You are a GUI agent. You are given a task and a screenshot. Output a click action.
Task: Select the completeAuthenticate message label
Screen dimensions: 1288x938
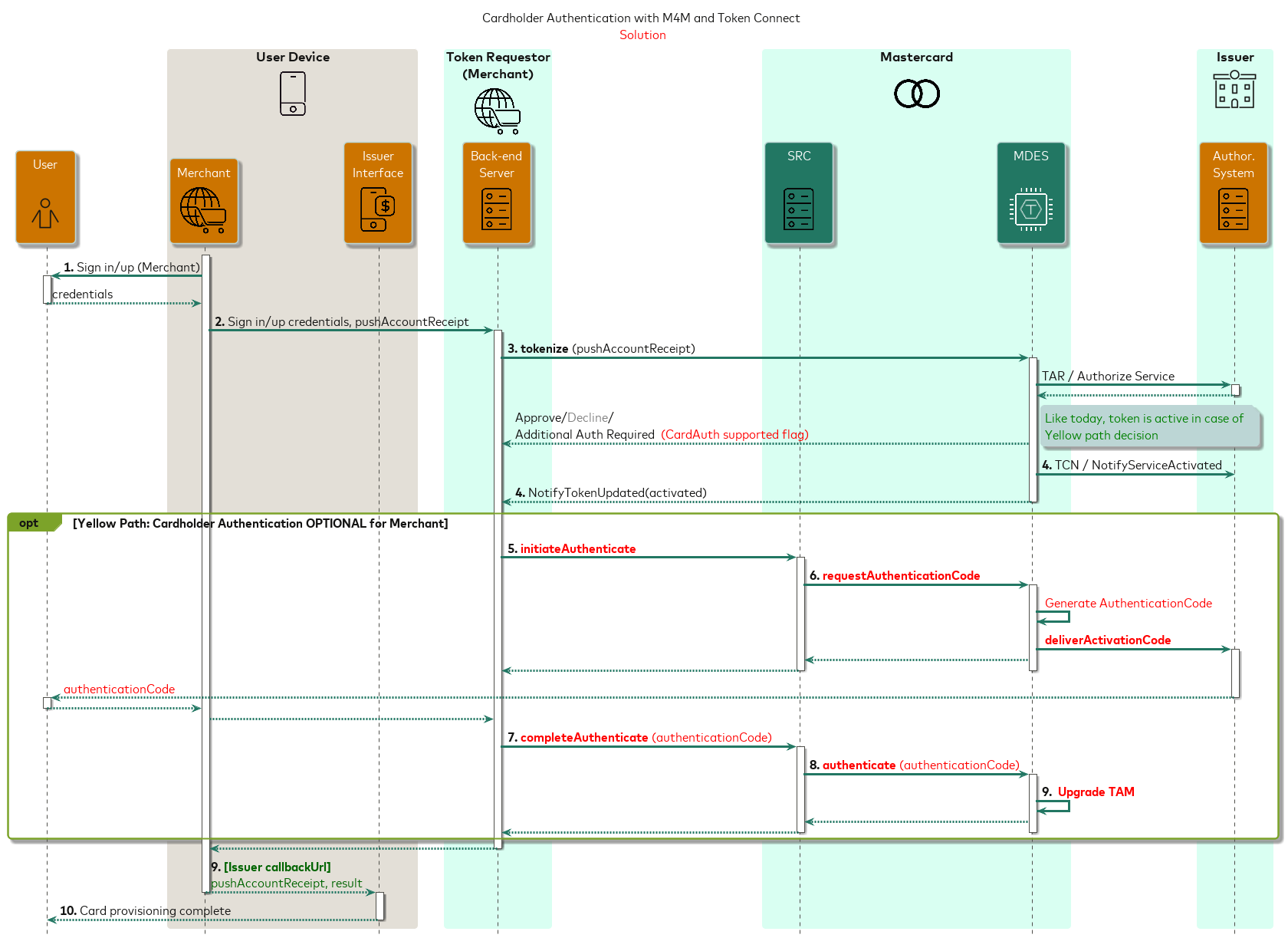(583, 738)
